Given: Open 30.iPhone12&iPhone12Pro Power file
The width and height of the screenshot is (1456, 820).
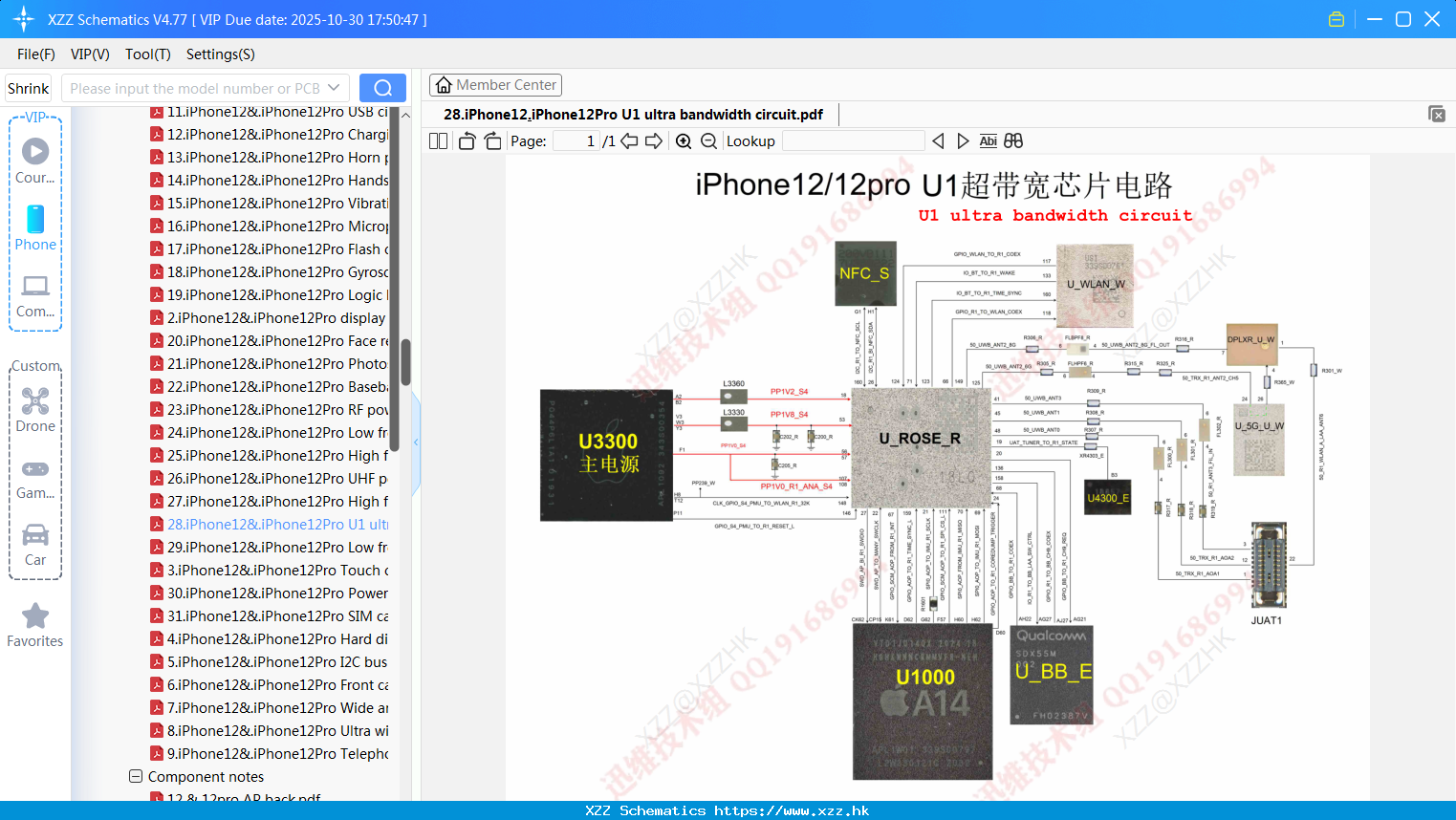Looking at the screenshot, I should click(270, 593).
